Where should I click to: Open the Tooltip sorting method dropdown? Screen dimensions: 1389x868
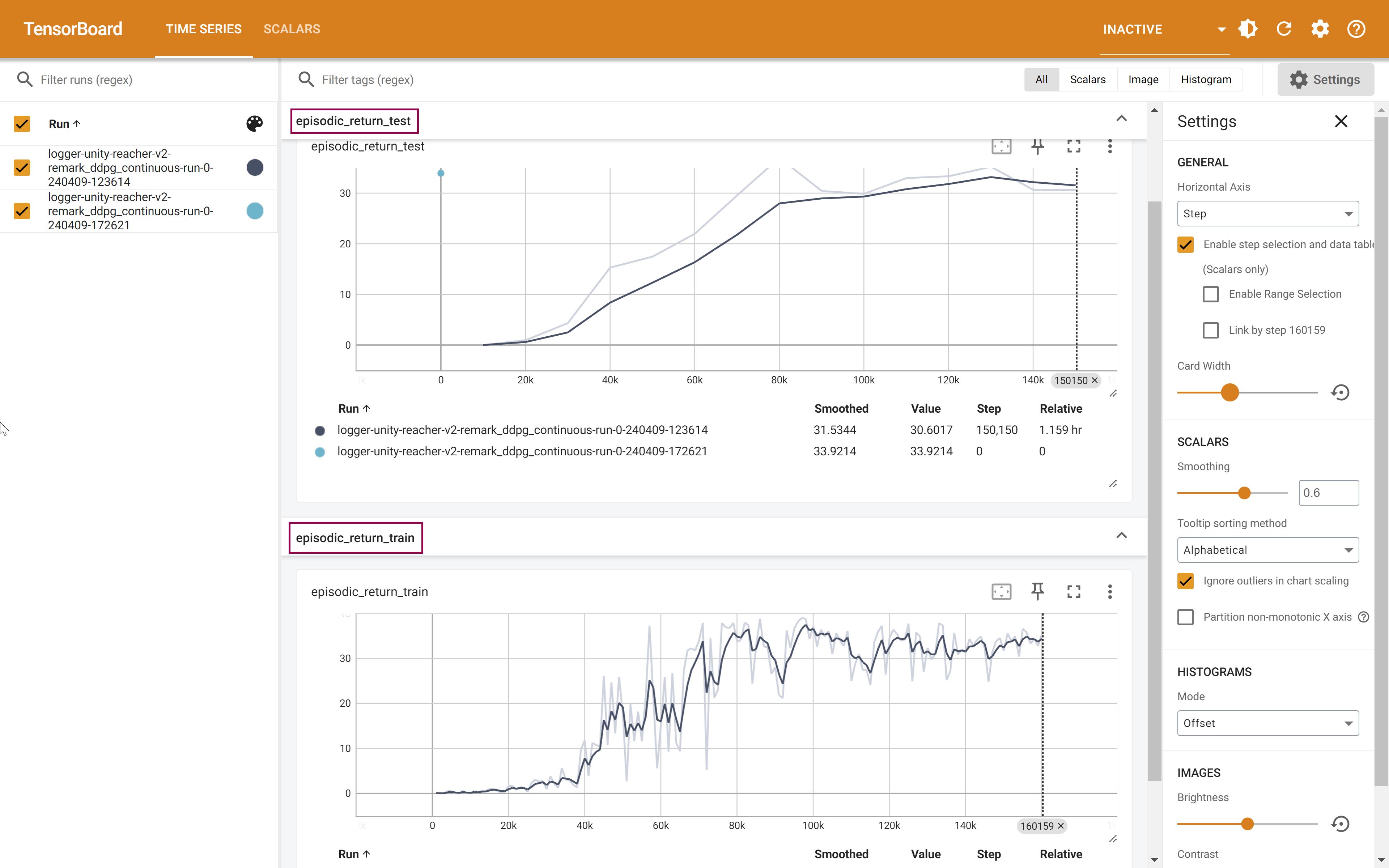[x=1267, y=550]
